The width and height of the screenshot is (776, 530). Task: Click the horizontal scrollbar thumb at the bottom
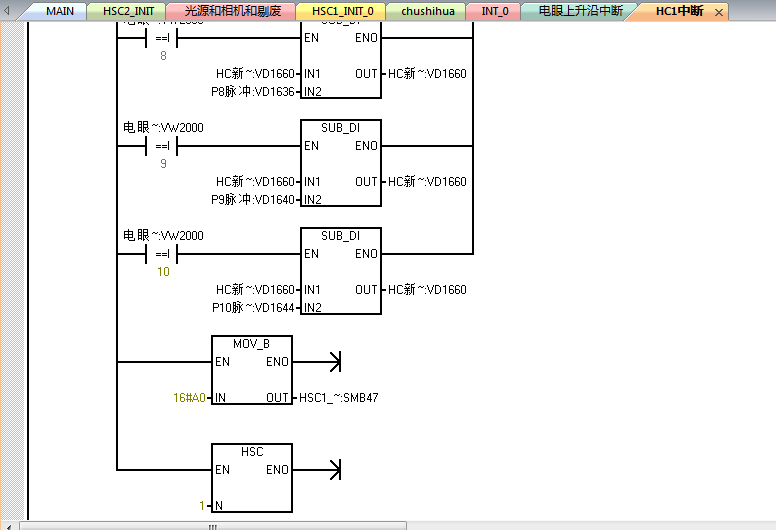tap(212, 525)
